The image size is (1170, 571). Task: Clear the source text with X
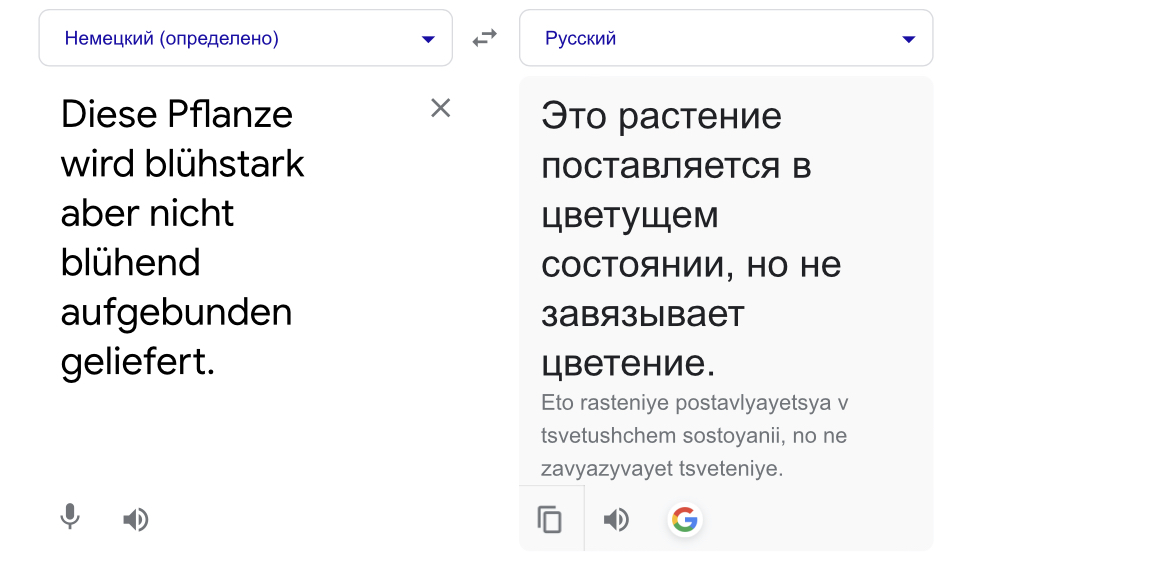pos(440,108)
